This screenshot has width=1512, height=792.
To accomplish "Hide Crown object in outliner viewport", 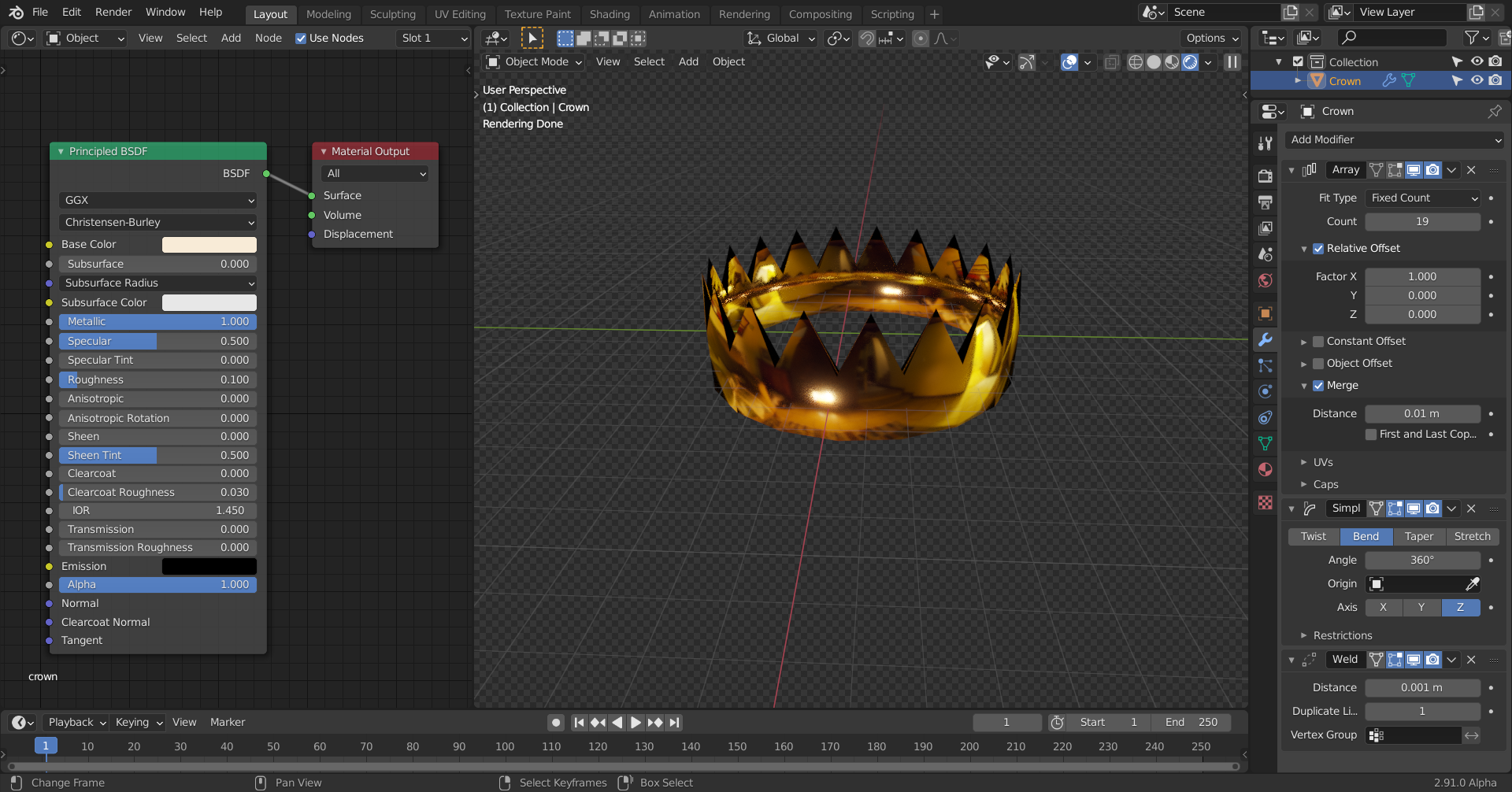I will [x=1477, y=80].
